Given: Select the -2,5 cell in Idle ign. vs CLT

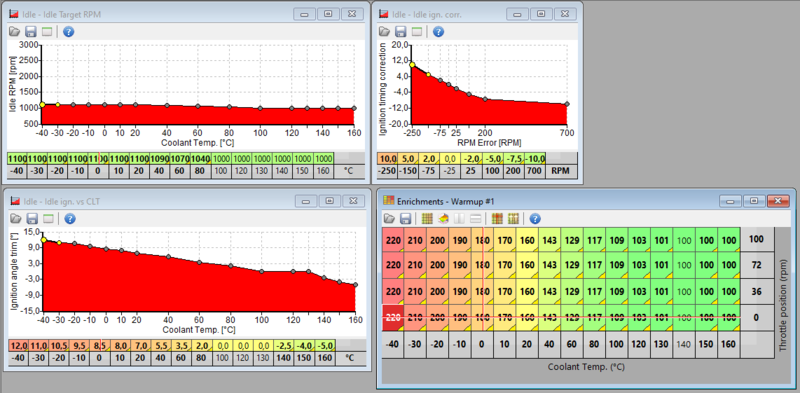Looking at the screenshot, I should point(284,346).
